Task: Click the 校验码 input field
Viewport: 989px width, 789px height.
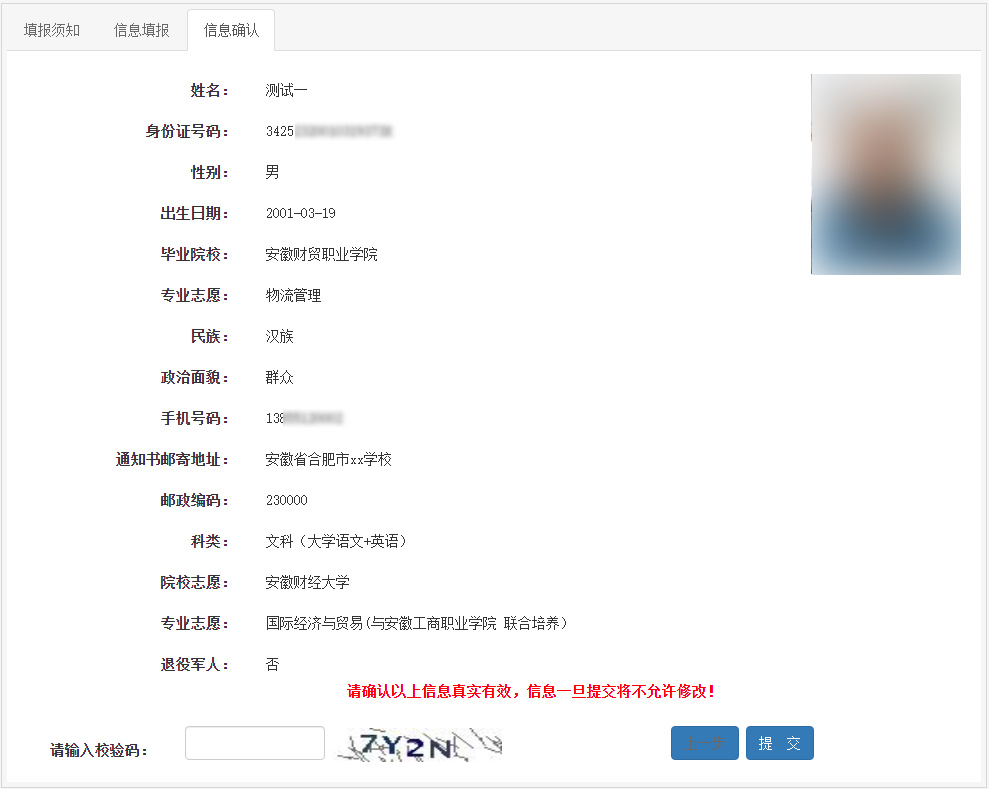Action: (x=255, y=743)
